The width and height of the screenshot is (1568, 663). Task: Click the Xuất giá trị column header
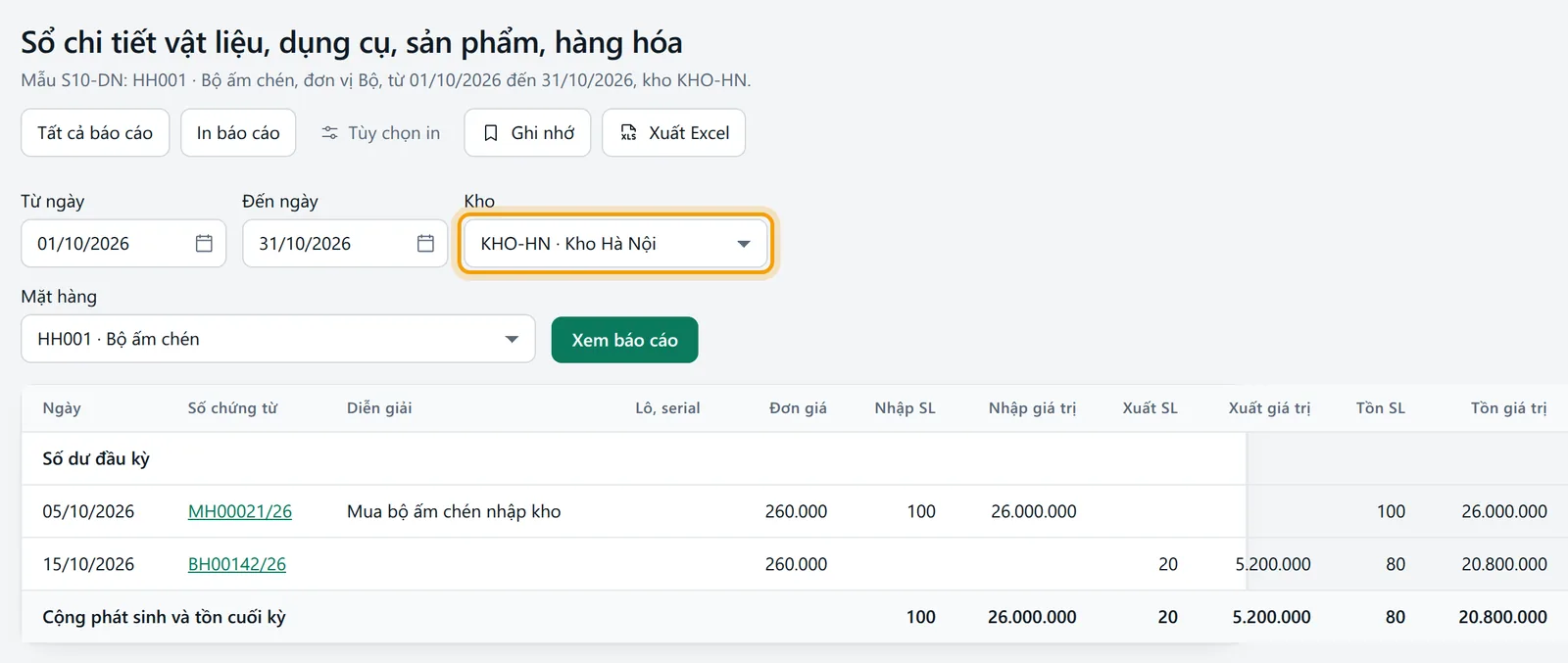point(1270,408)
